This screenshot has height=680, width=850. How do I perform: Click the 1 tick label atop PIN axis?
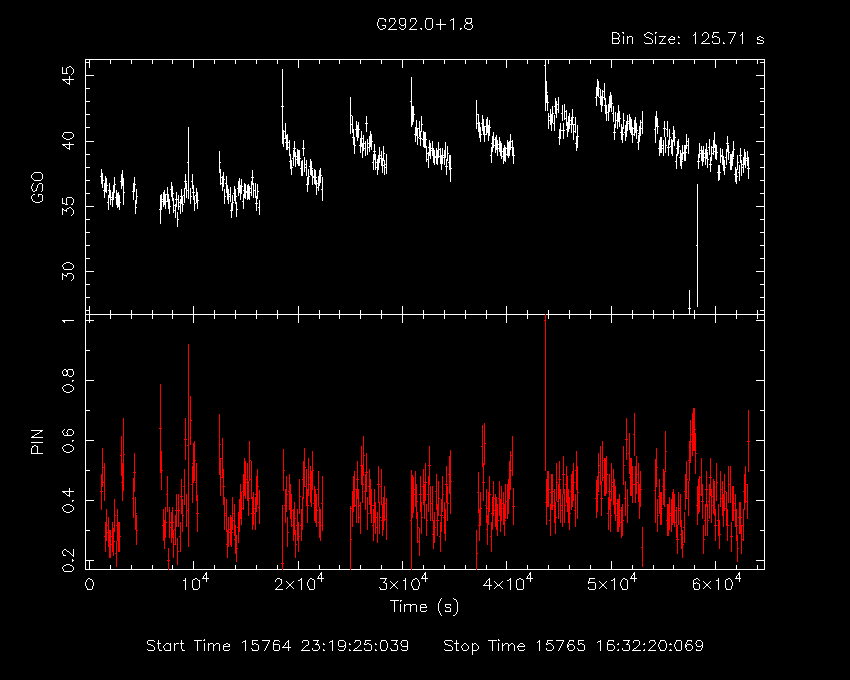(69, 321)
